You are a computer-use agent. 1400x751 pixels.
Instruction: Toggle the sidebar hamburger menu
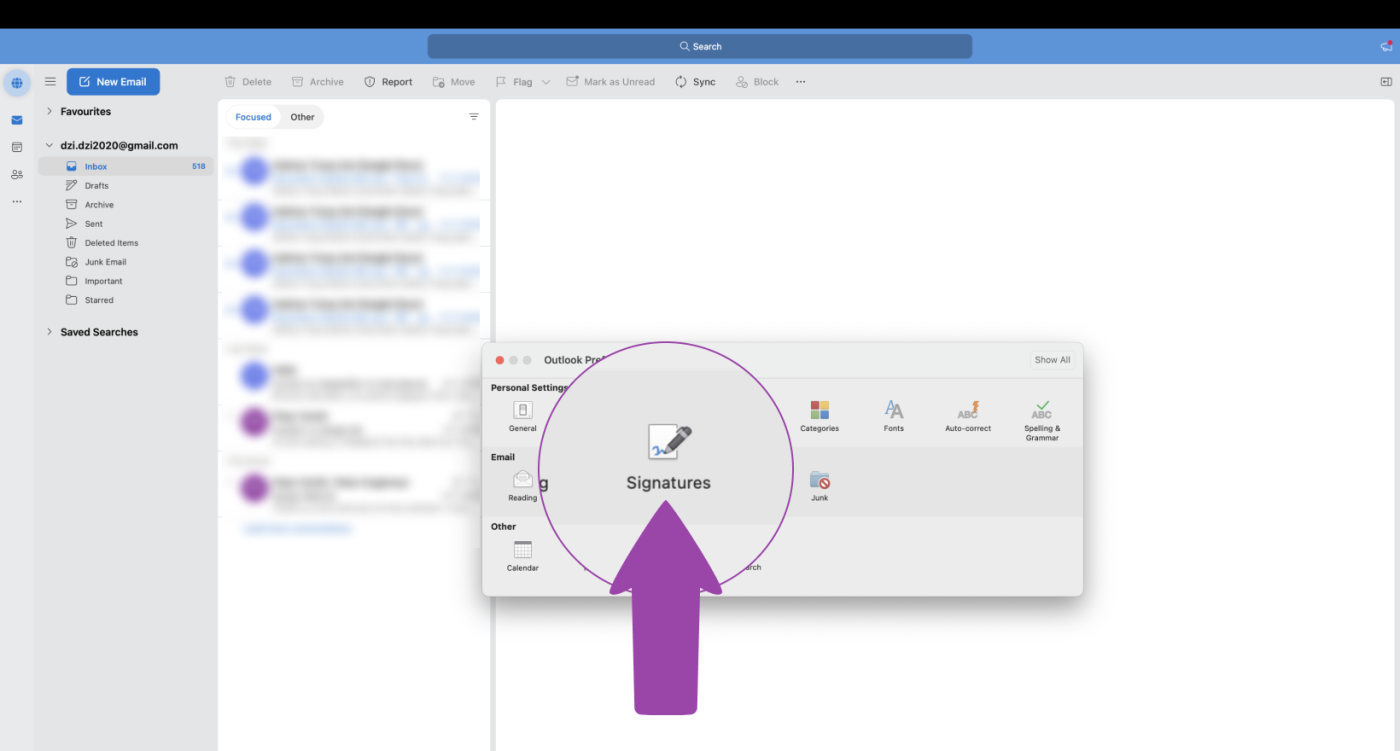(50, 82)
